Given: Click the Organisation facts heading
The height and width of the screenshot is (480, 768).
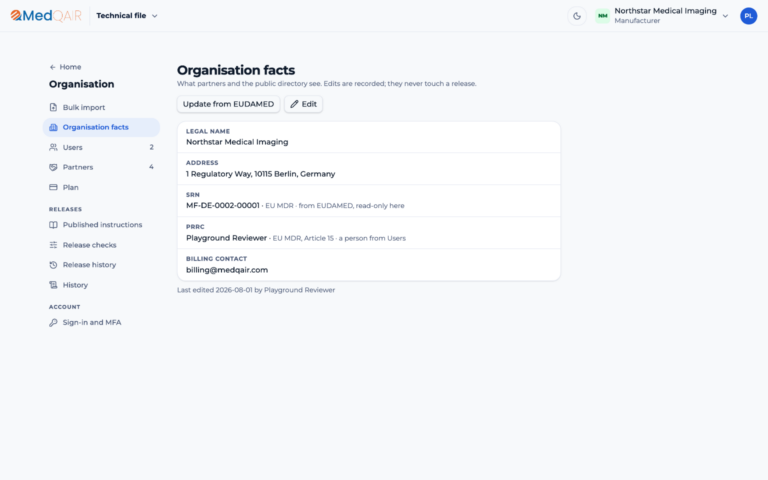Looking at the screenshot, I should [x=236, y=70].
